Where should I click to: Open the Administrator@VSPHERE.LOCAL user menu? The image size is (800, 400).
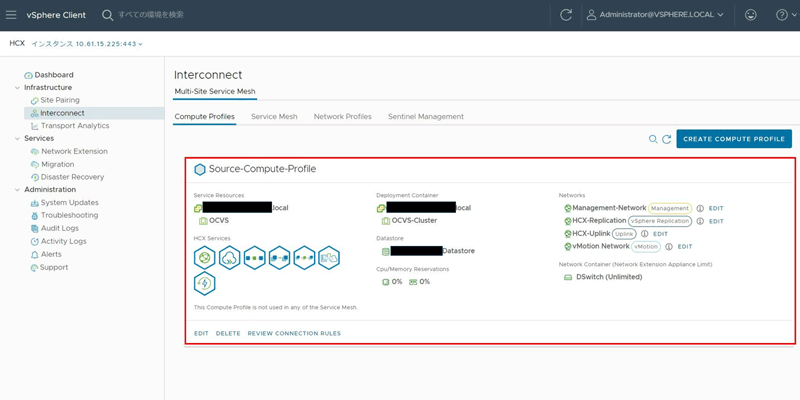[655, 15]
